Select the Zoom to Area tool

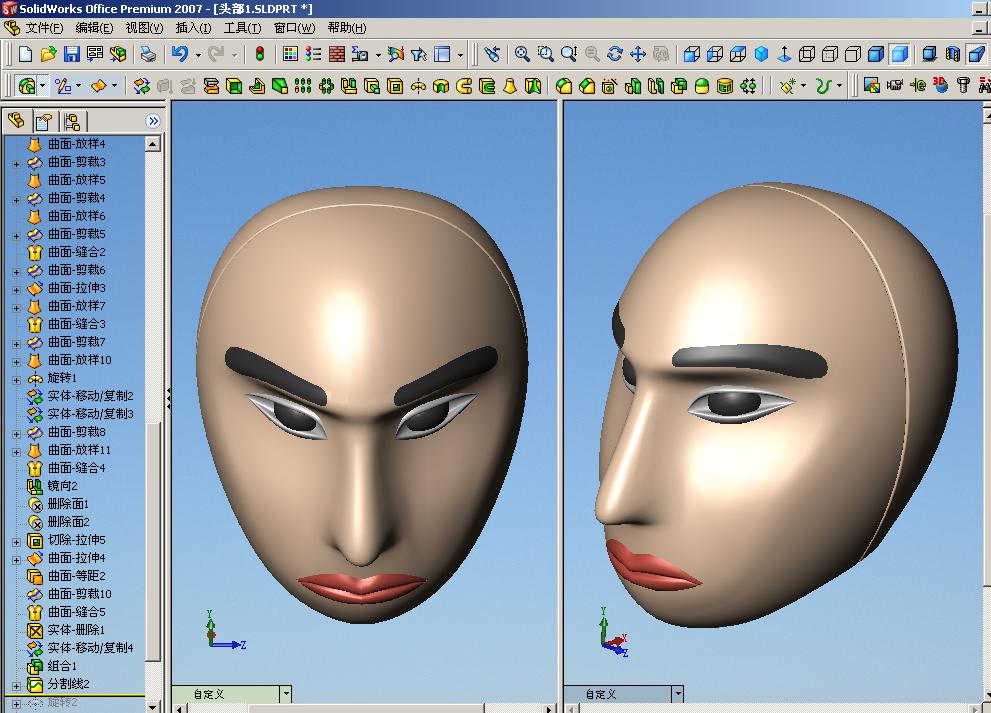(x=545, y=54)
